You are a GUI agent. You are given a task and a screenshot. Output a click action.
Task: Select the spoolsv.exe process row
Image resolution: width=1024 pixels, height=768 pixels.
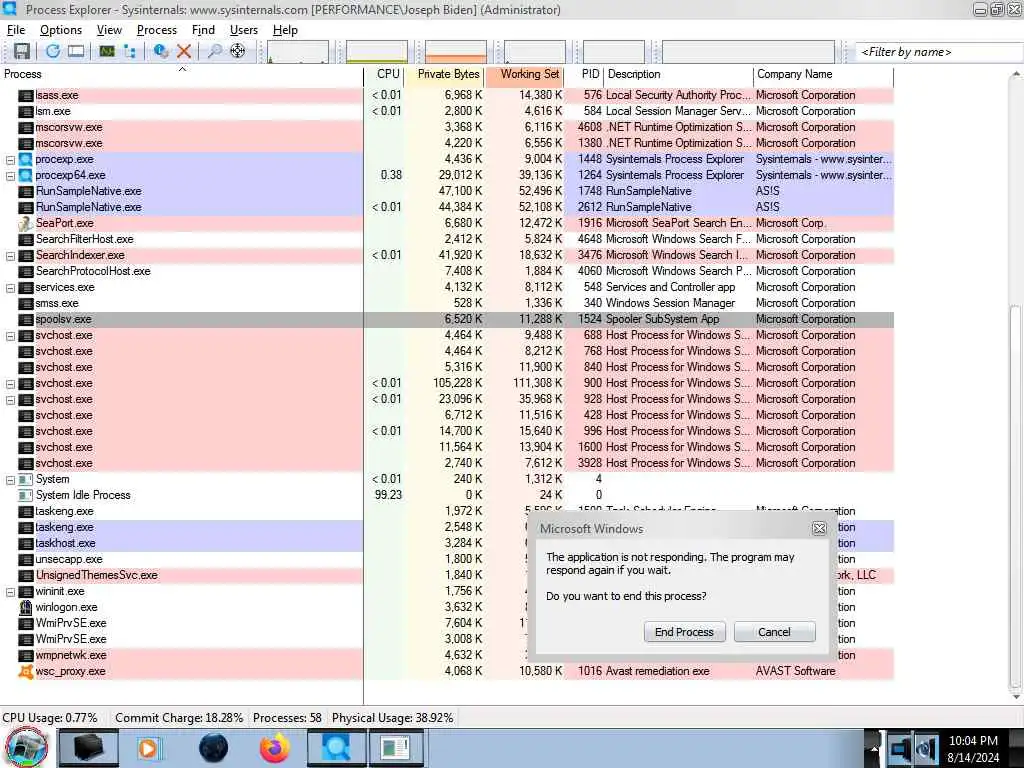click(447, 319)
